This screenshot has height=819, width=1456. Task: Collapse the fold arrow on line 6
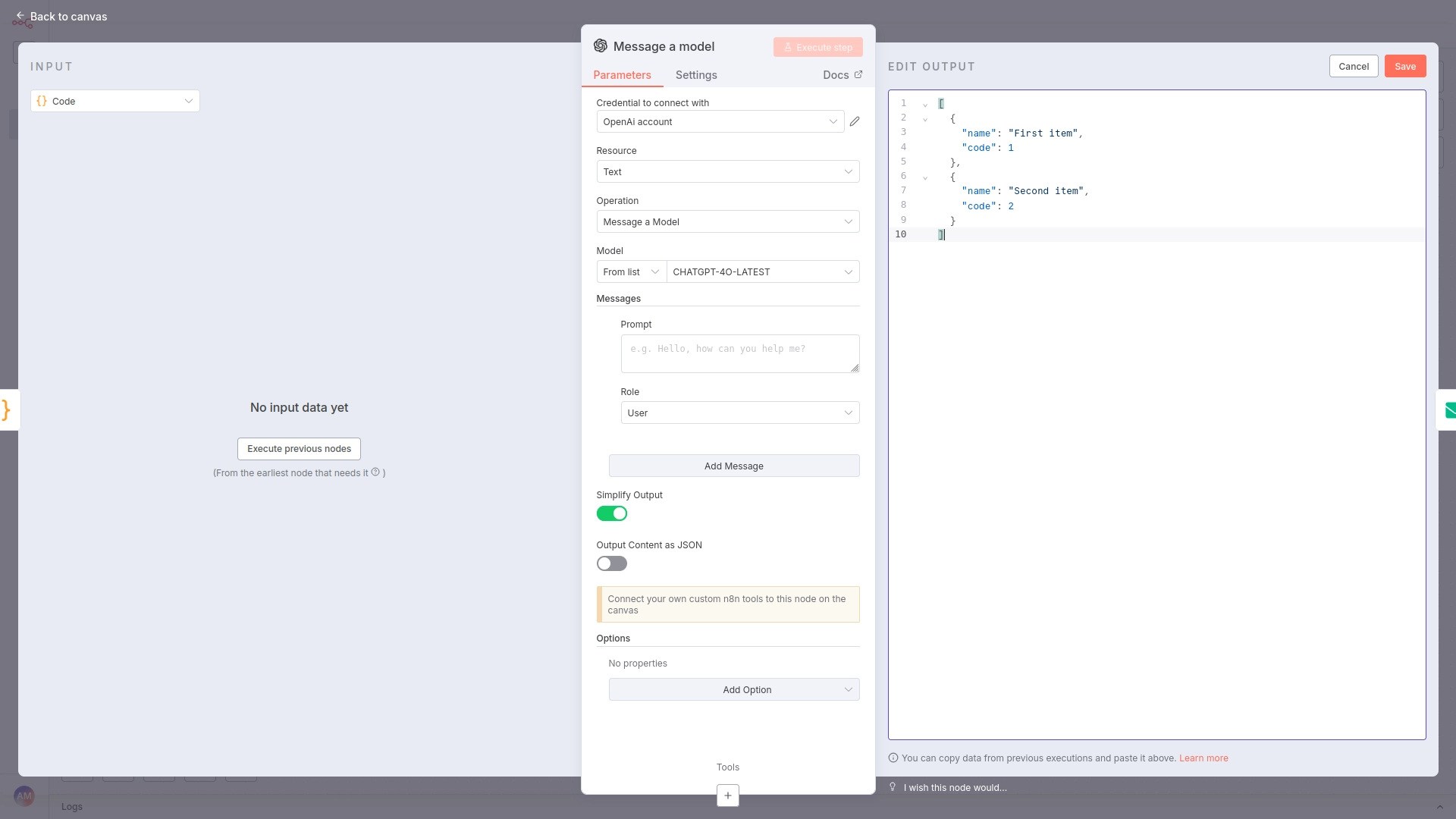pos(925,177)
